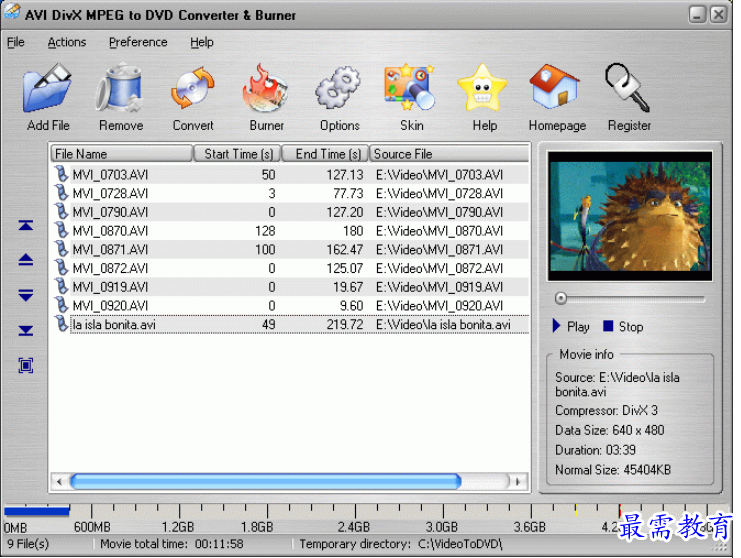
Task: Play the preview video
Action: coord(571,326)
